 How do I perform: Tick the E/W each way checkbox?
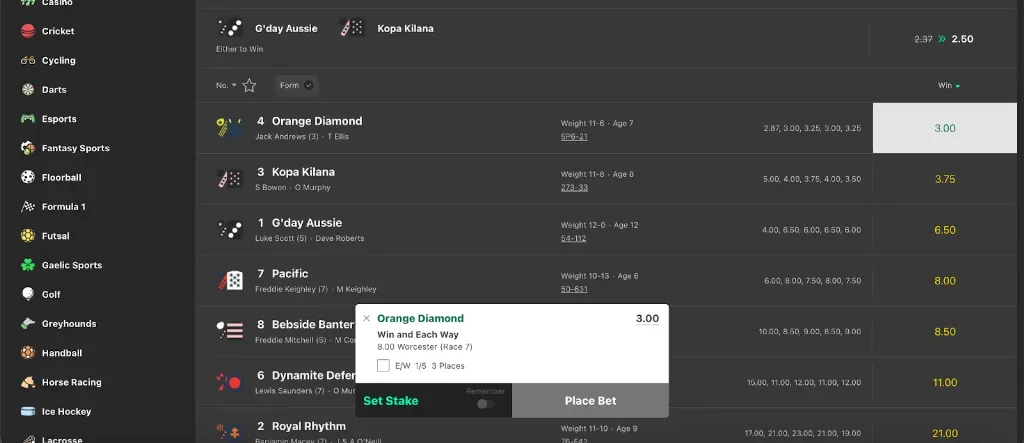tap(383, 366)
